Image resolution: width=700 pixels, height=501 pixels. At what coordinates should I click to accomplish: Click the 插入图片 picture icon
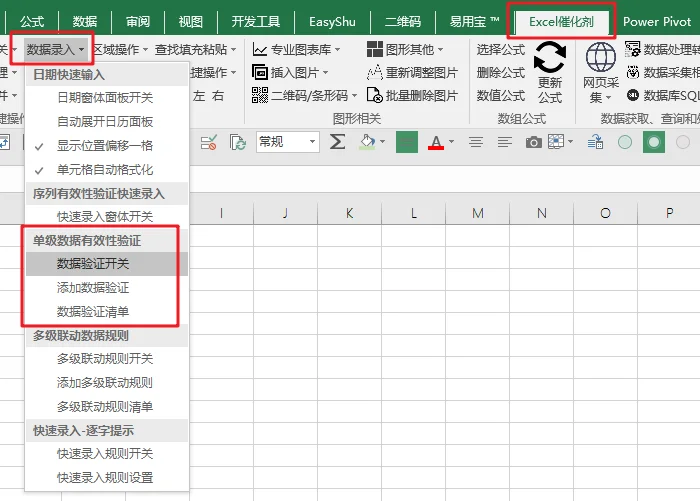tap(259, 72)
